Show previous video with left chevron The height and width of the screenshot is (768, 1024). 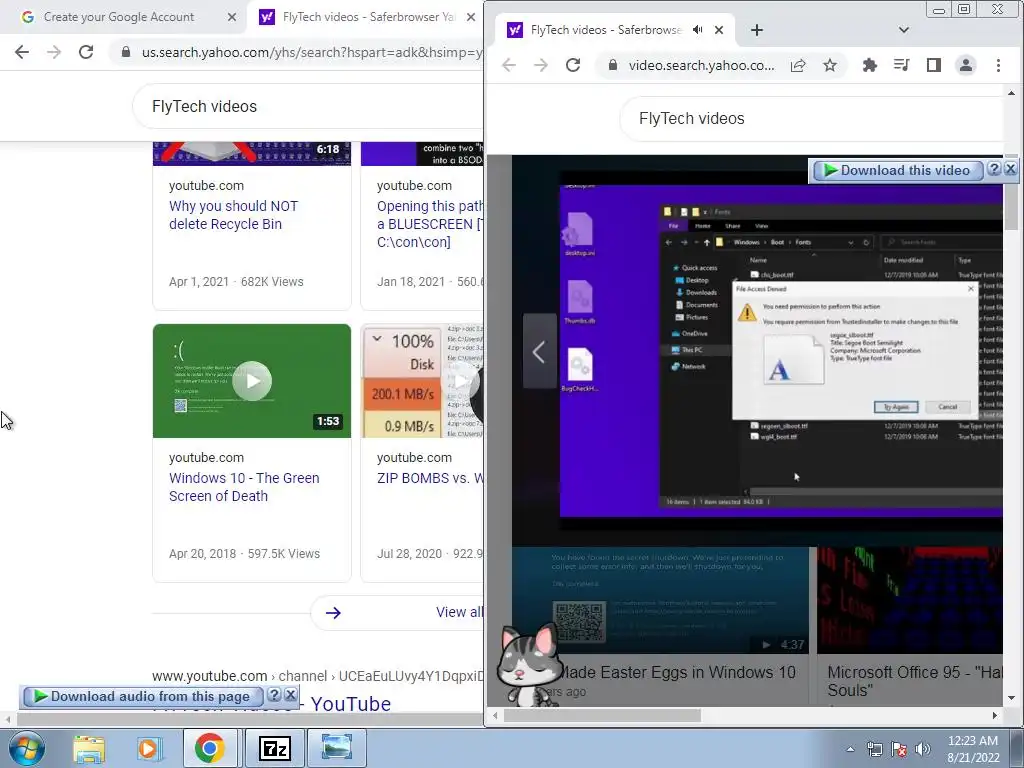tap(539, 352)
